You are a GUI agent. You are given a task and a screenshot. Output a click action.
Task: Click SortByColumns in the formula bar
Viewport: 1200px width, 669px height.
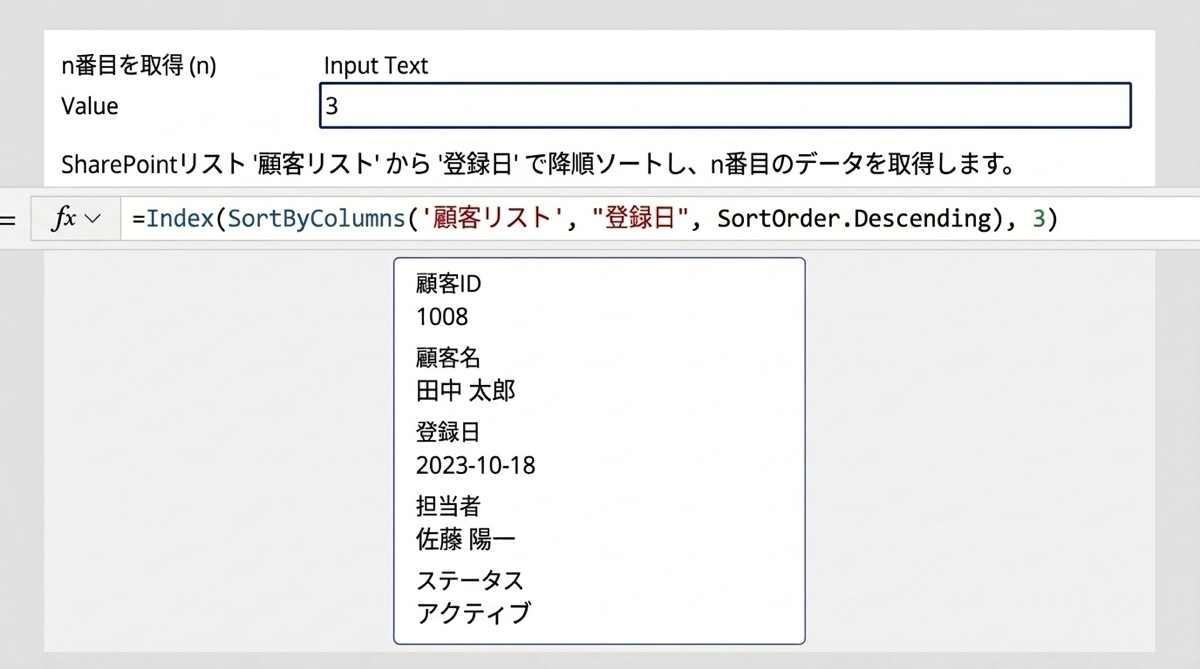[x=316, y=219]
